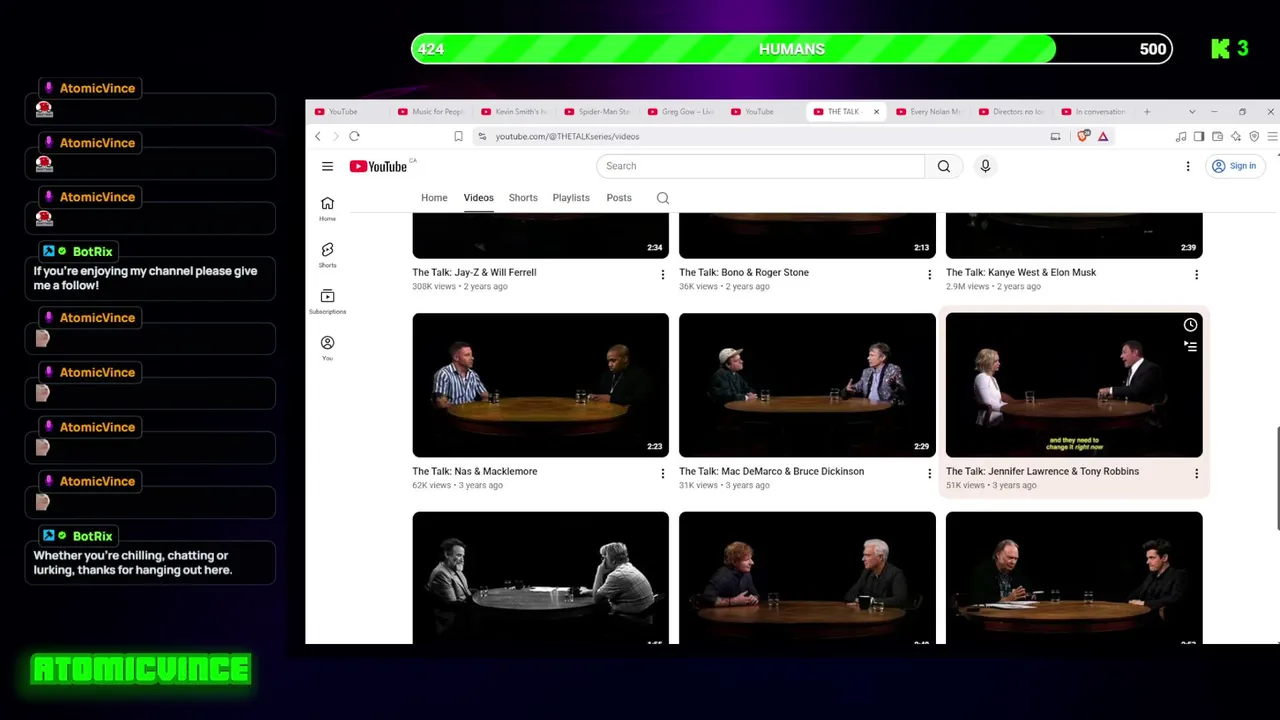Switch to the Music for People browser tab

(431, 112)
